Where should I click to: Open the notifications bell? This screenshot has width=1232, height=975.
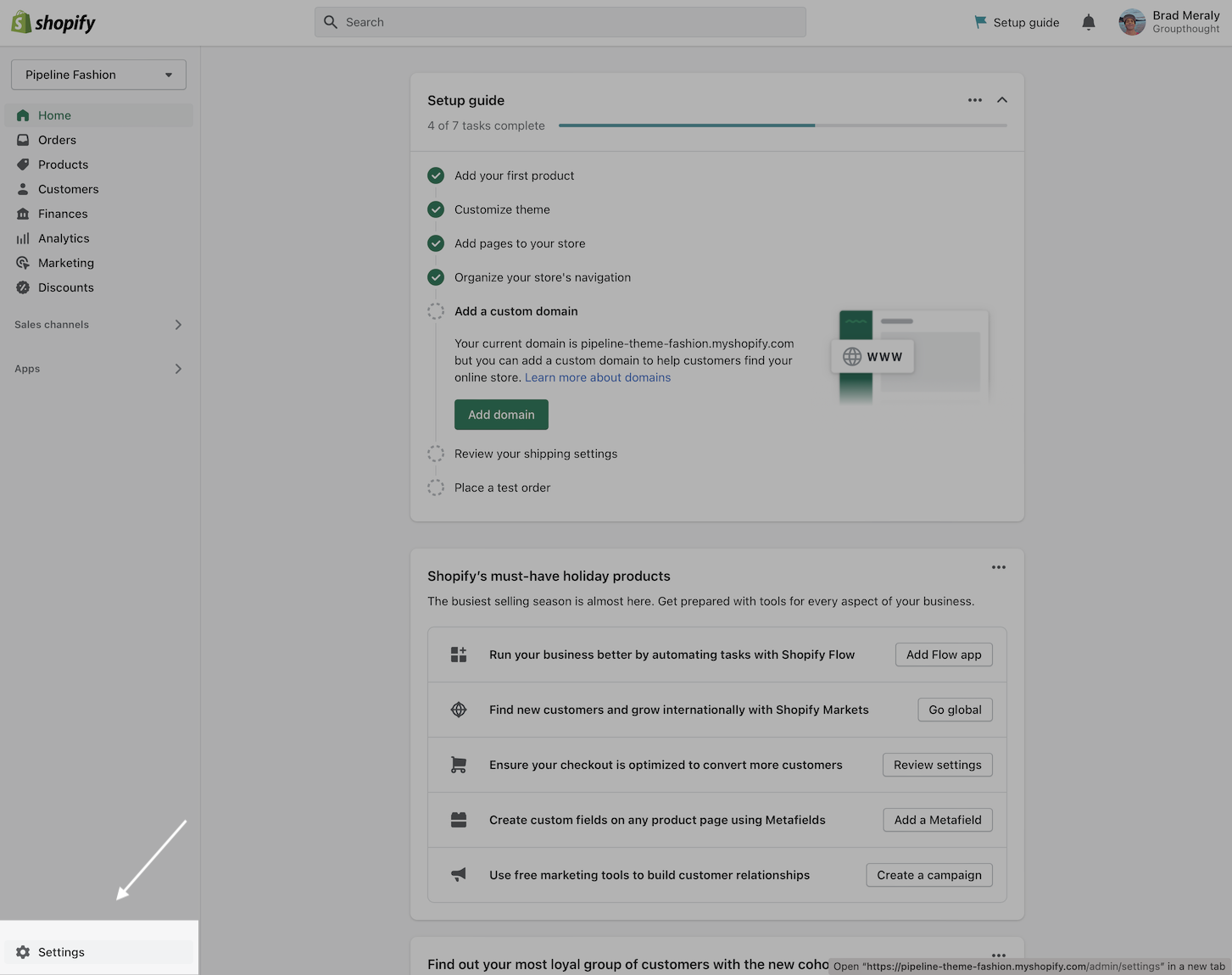pos(1089,22)
